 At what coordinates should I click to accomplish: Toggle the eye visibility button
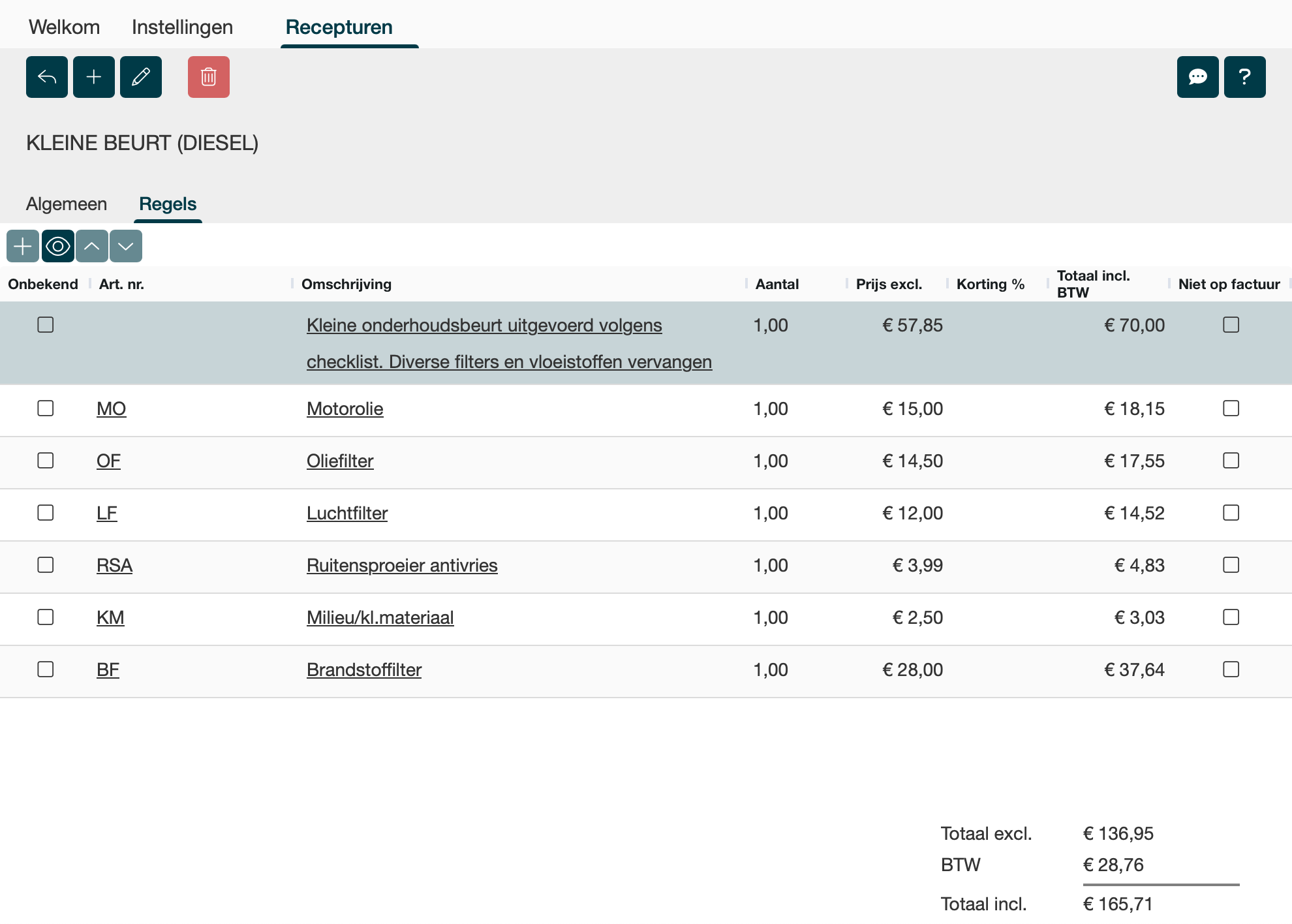[x=58, y=246]
